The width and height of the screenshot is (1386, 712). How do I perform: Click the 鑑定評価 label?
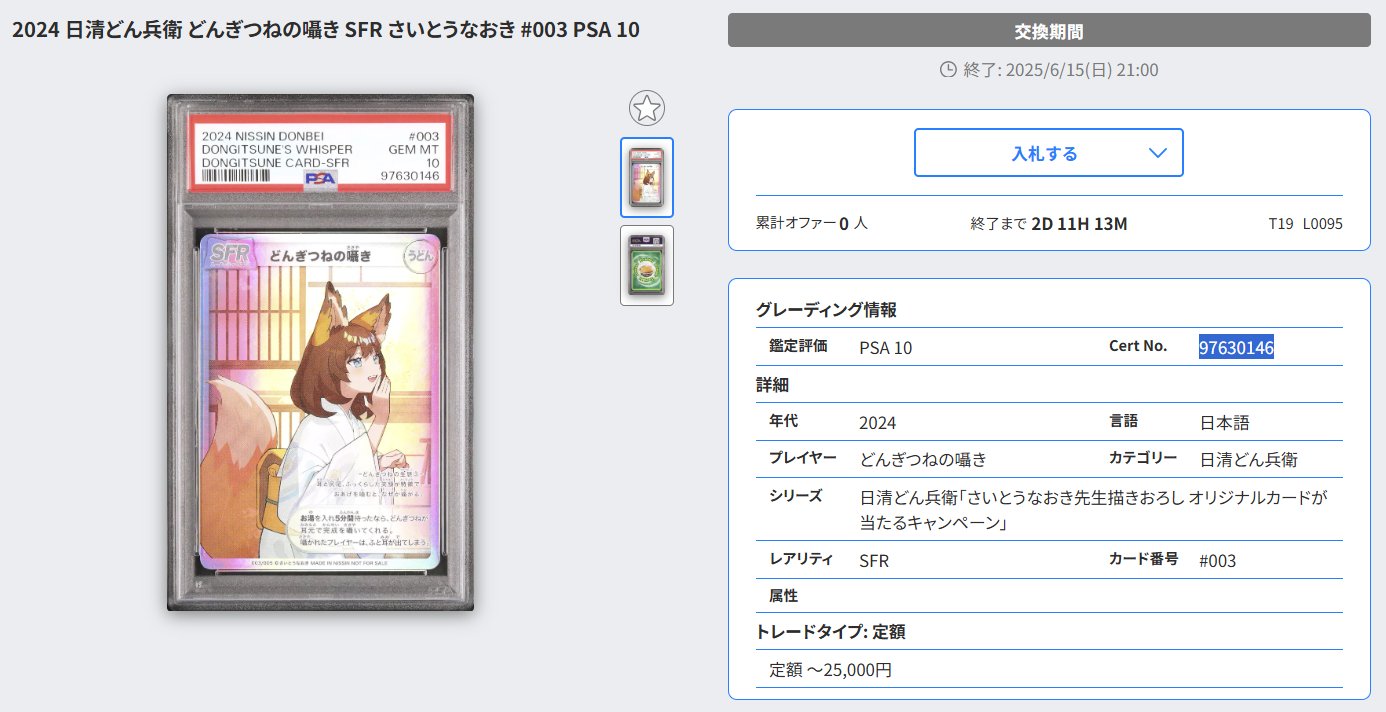798,346
